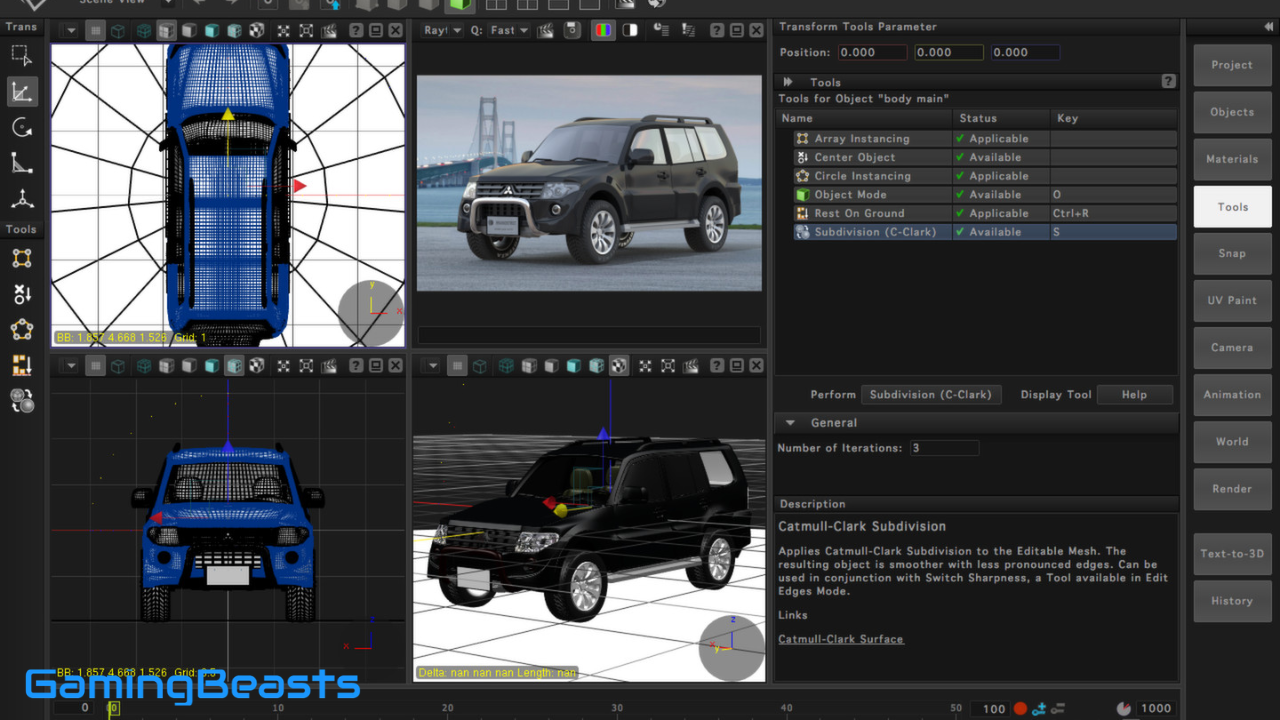Click the Number of Iterations field
Viewport: 1280px width, 720px height.
pyautogui.click(x=944, y=448)
